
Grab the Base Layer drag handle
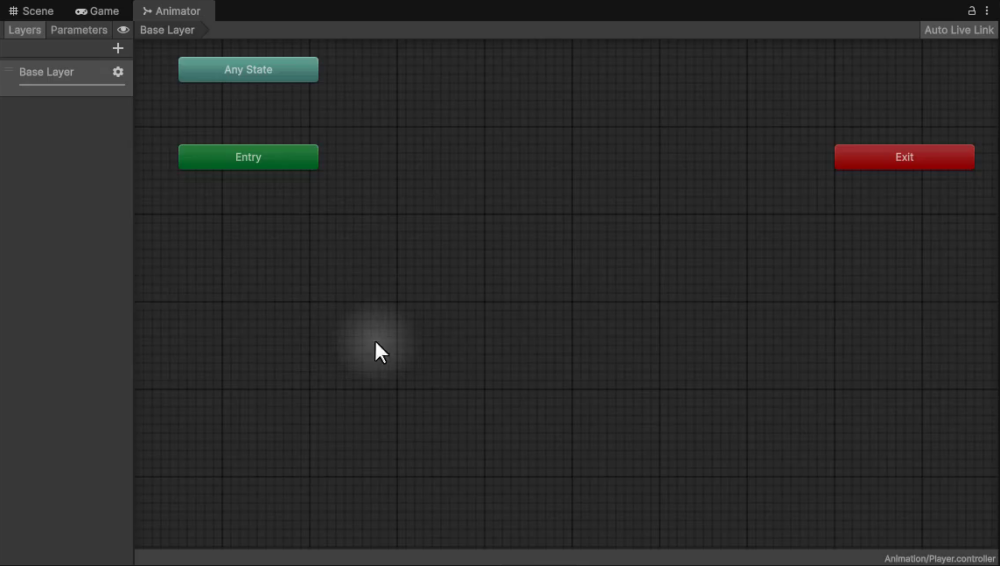(x=8, y=70)
